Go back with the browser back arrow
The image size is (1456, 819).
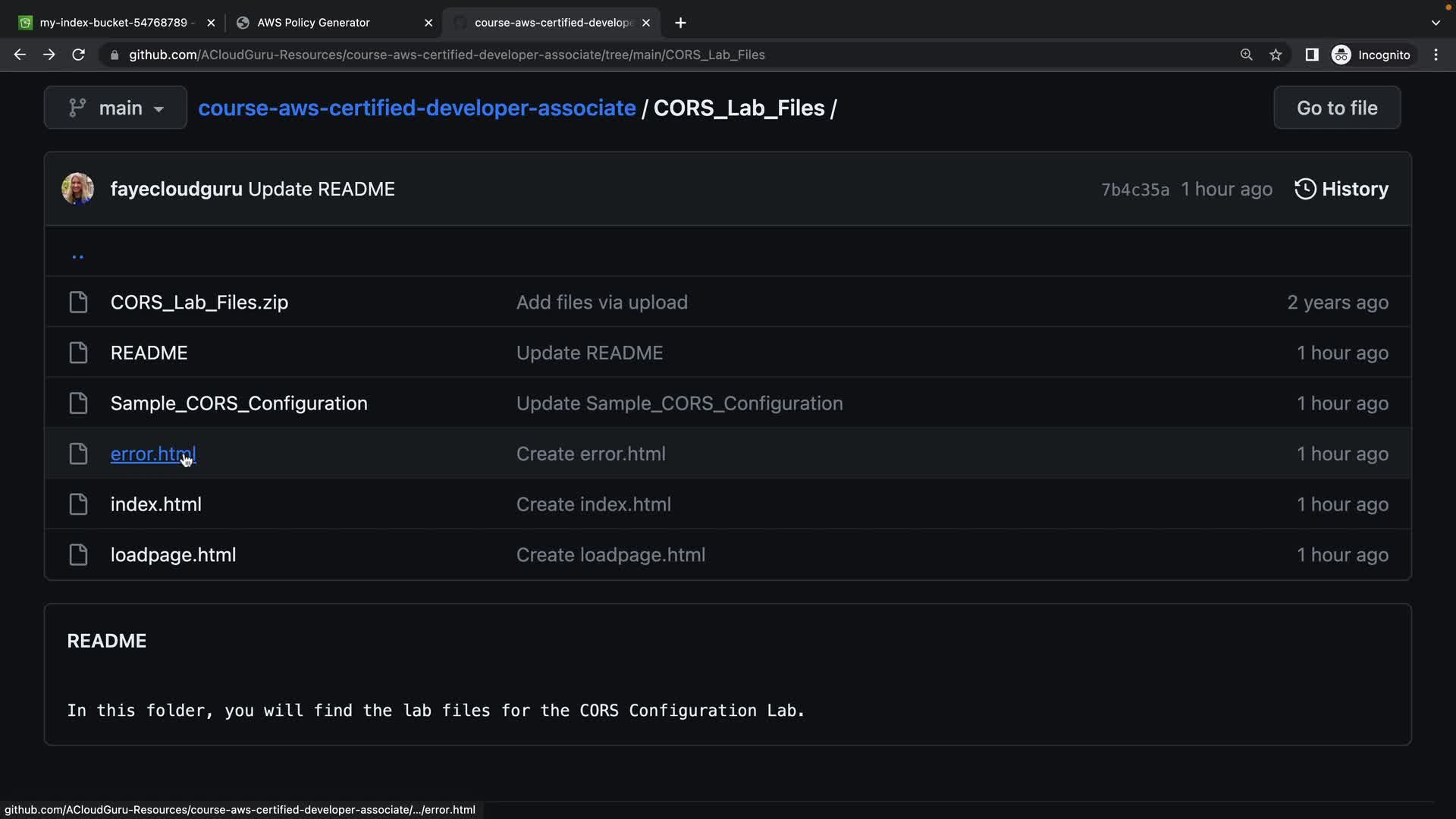20,55
